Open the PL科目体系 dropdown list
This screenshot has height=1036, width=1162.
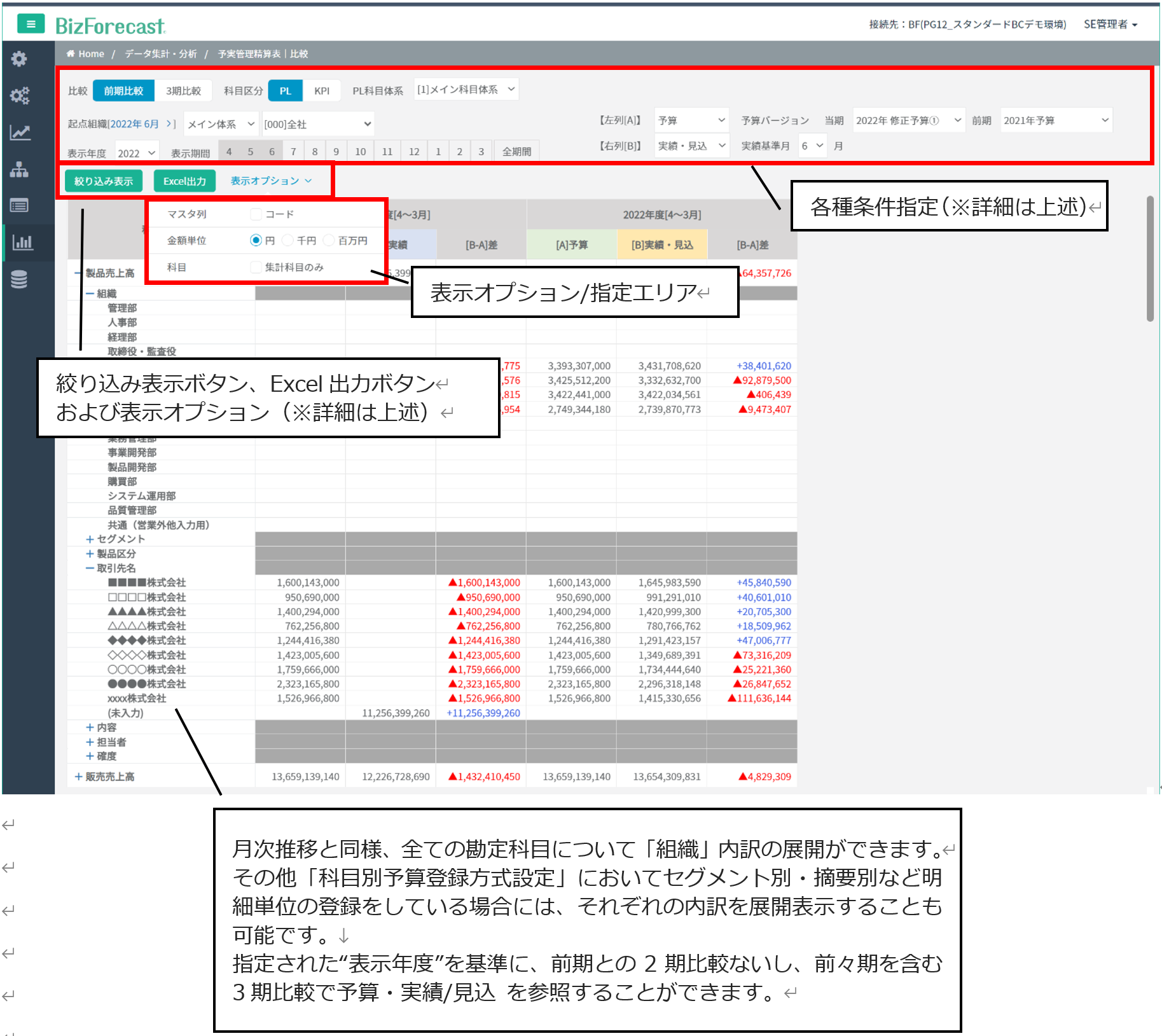click(x=466, y=90)
